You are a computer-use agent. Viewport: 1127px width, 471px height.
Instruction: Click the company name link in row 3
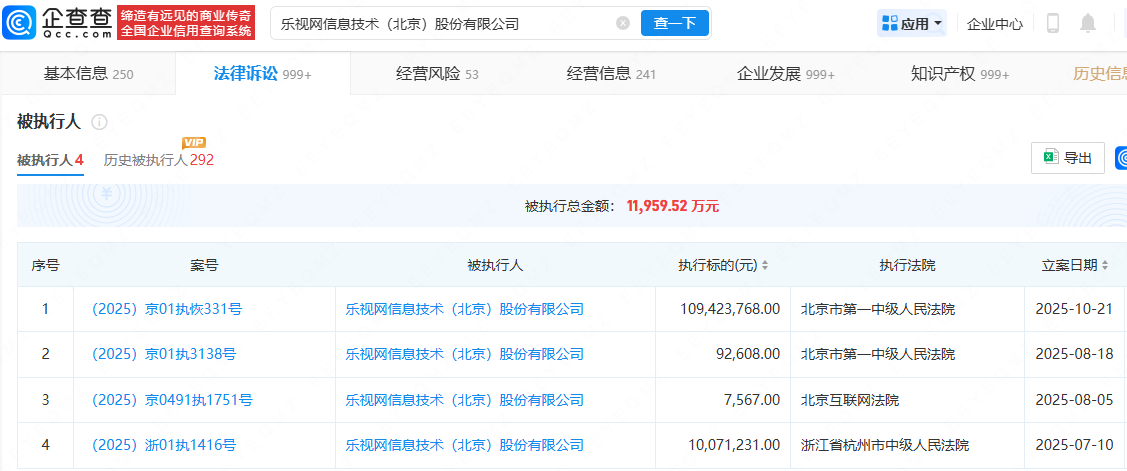(x=464, y=400)
